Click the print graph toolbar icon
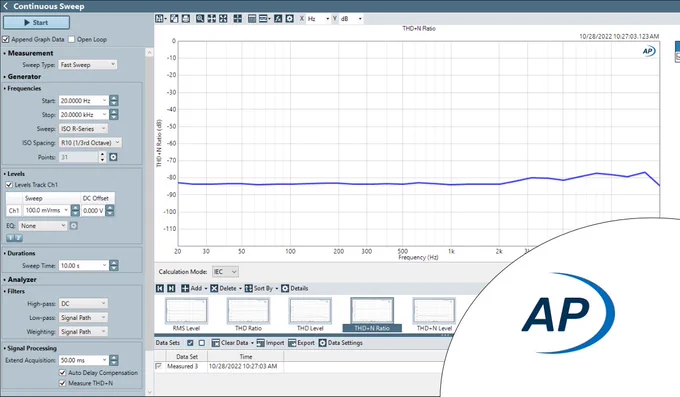 (186, 19)
